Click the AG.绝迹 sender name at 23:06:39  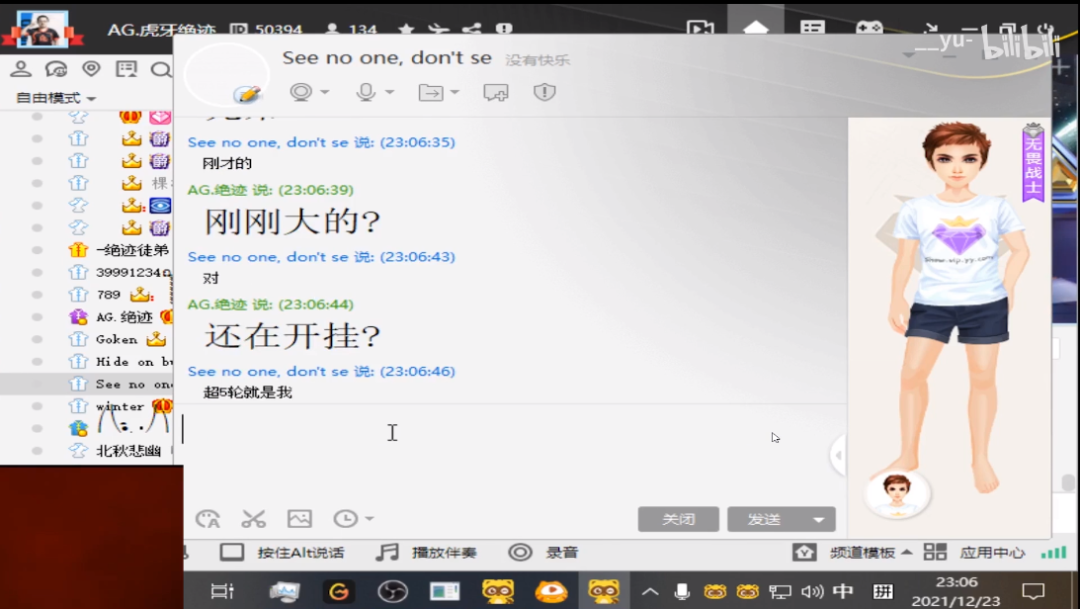coord(217,189)
